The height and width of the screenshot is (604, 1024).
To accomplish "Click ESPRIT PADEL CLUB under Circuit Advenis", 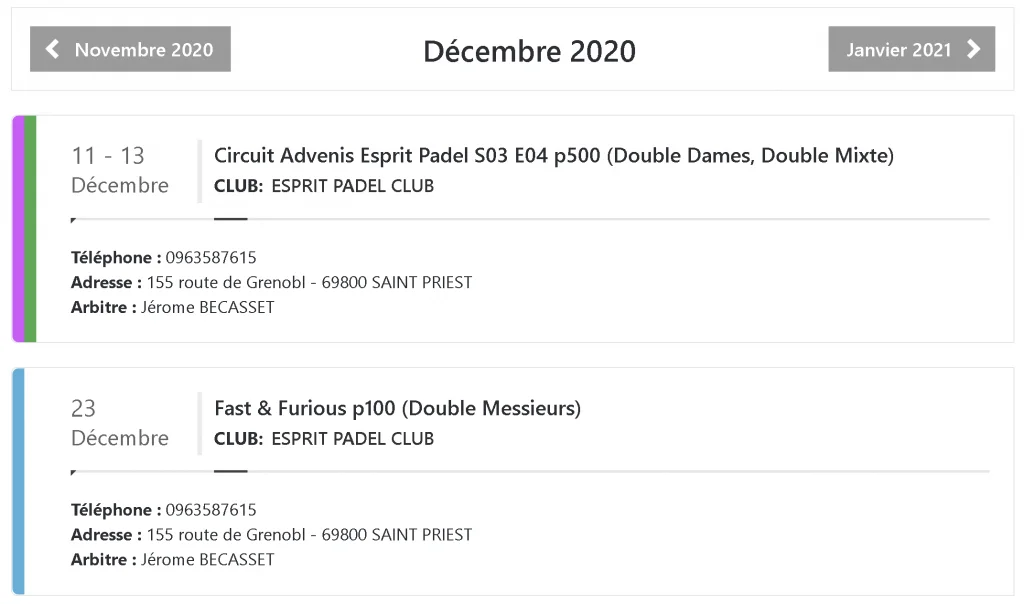I will click(x=352, y=186).
